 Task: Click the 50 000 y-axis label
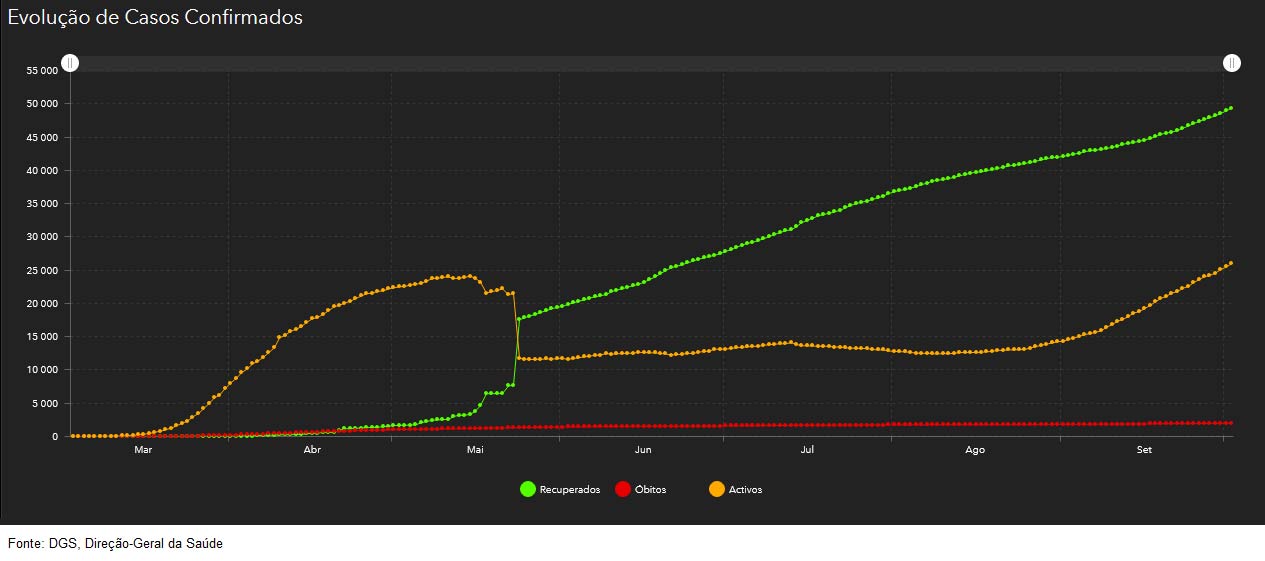[41, 104]
